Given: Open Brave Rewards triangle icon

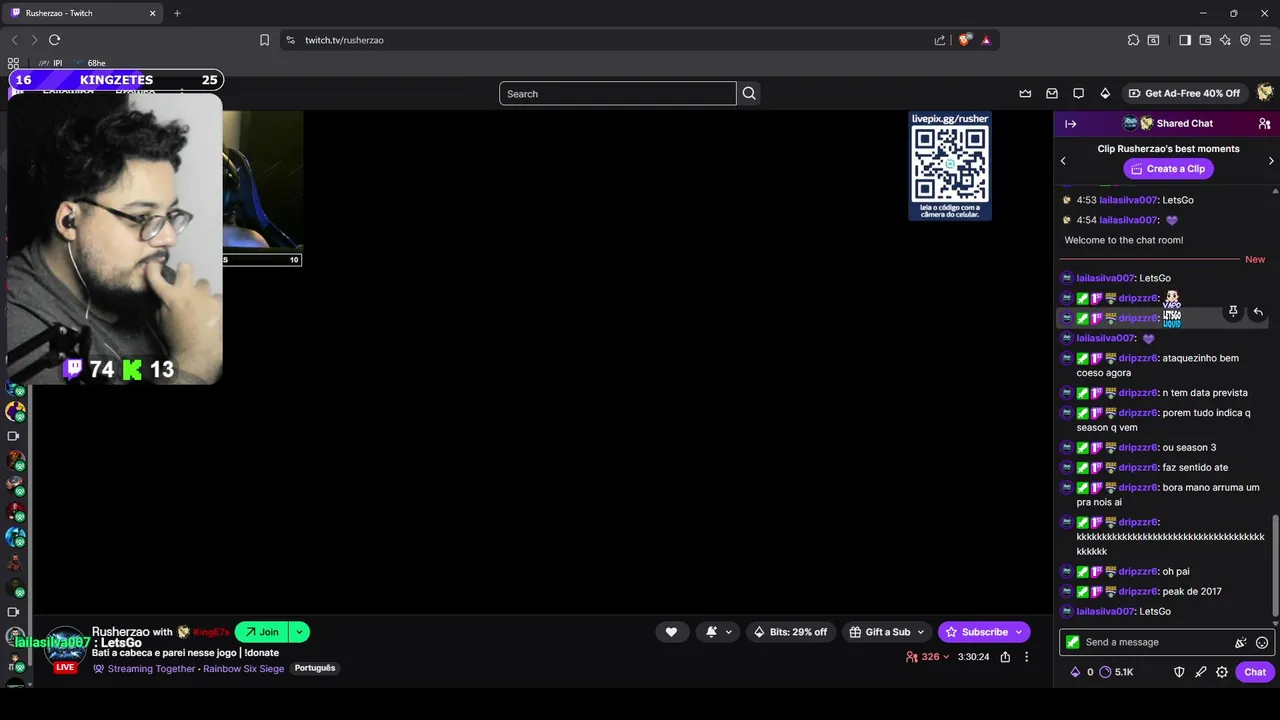Looking at the screenshot, I should point(986,40).
